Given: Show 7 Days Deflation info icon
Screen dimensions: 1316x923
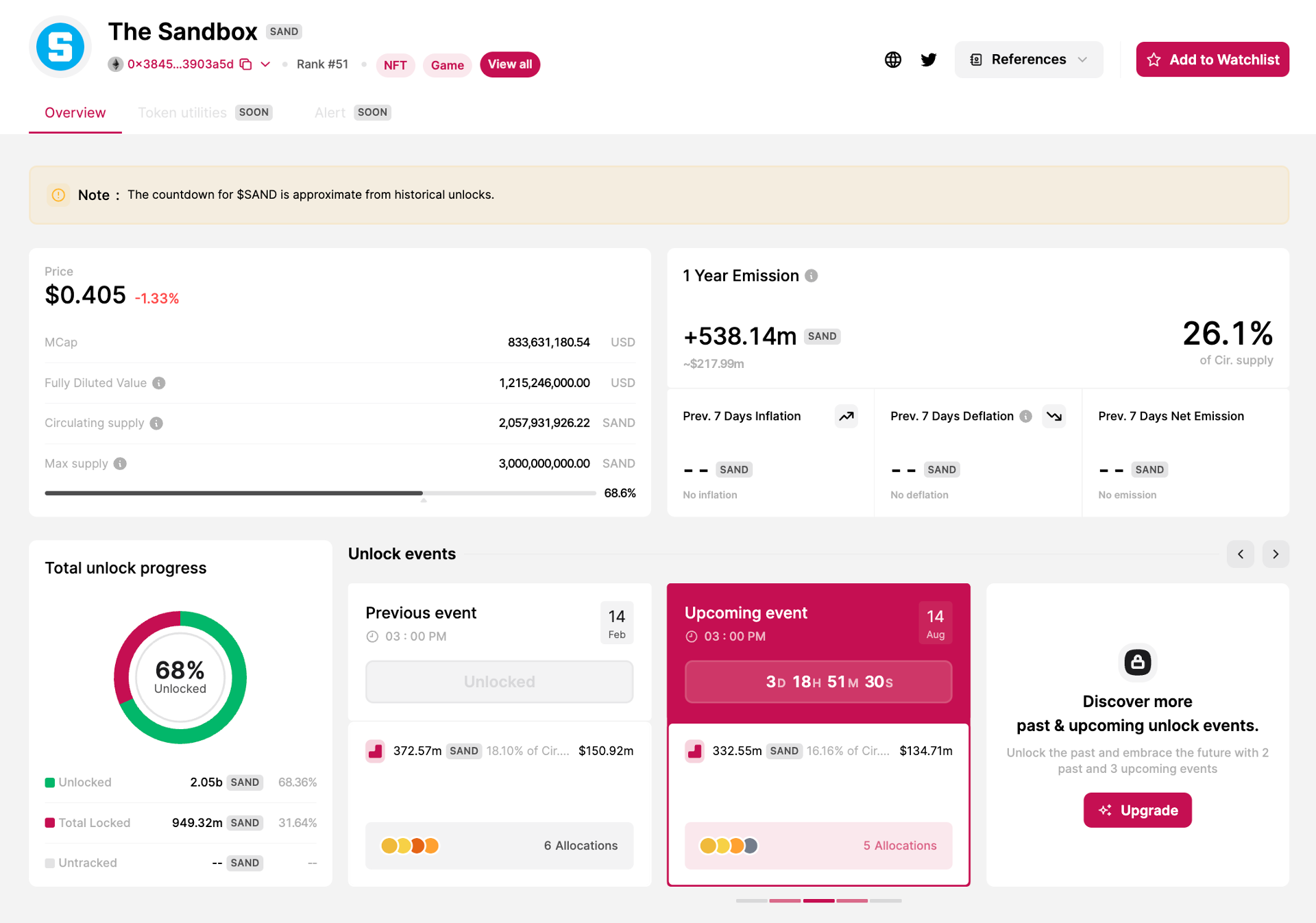Looking at the screenshot, I should (1026, 416).
